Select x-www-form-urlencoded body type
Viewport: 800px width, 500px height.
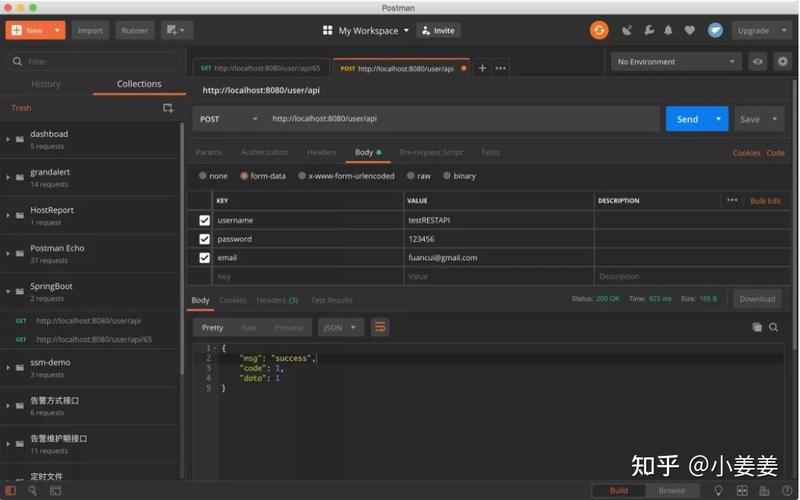302,176
